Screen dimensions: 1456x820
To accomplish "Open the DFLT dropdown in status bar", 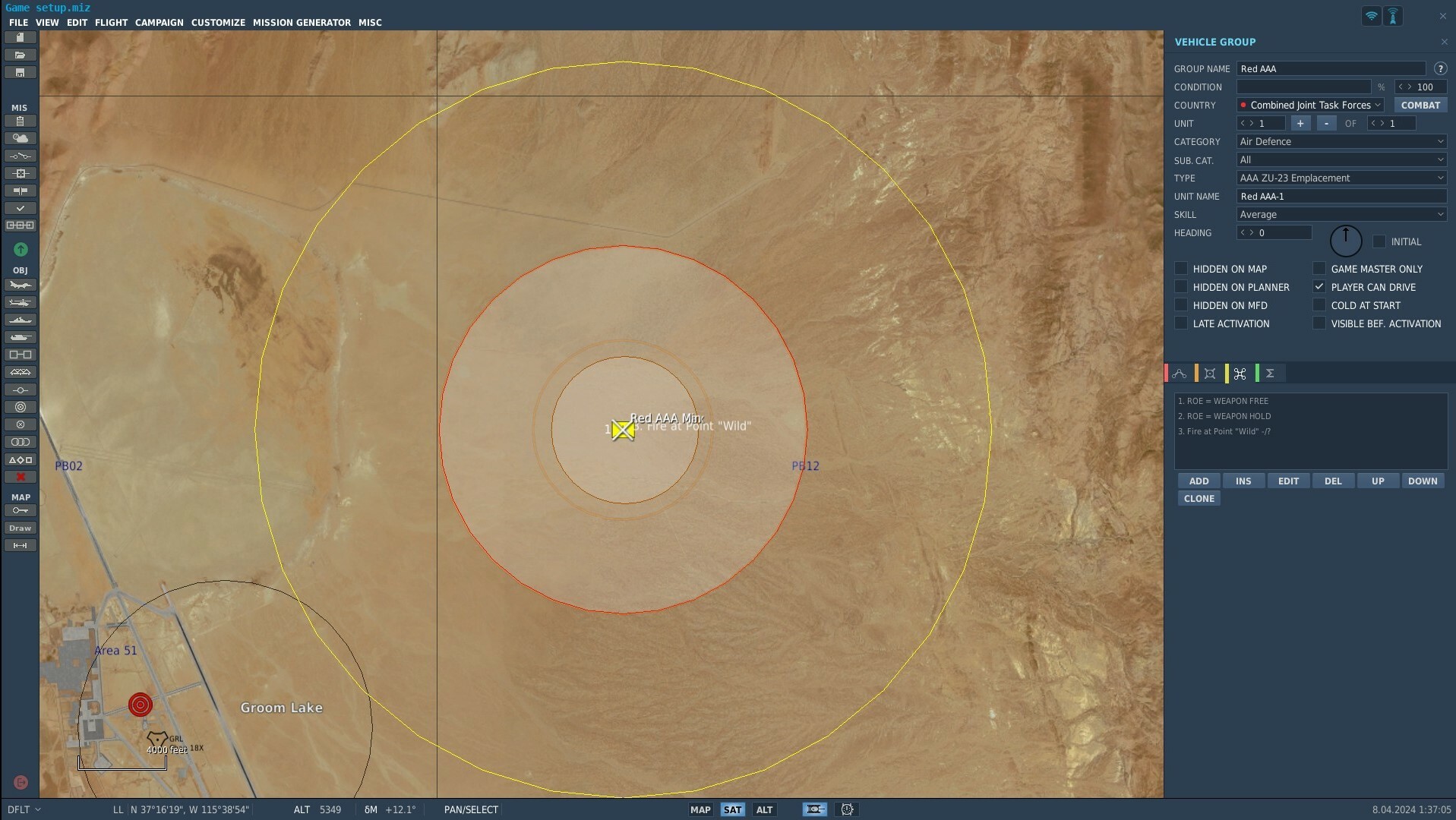I will tap(24, 809).
